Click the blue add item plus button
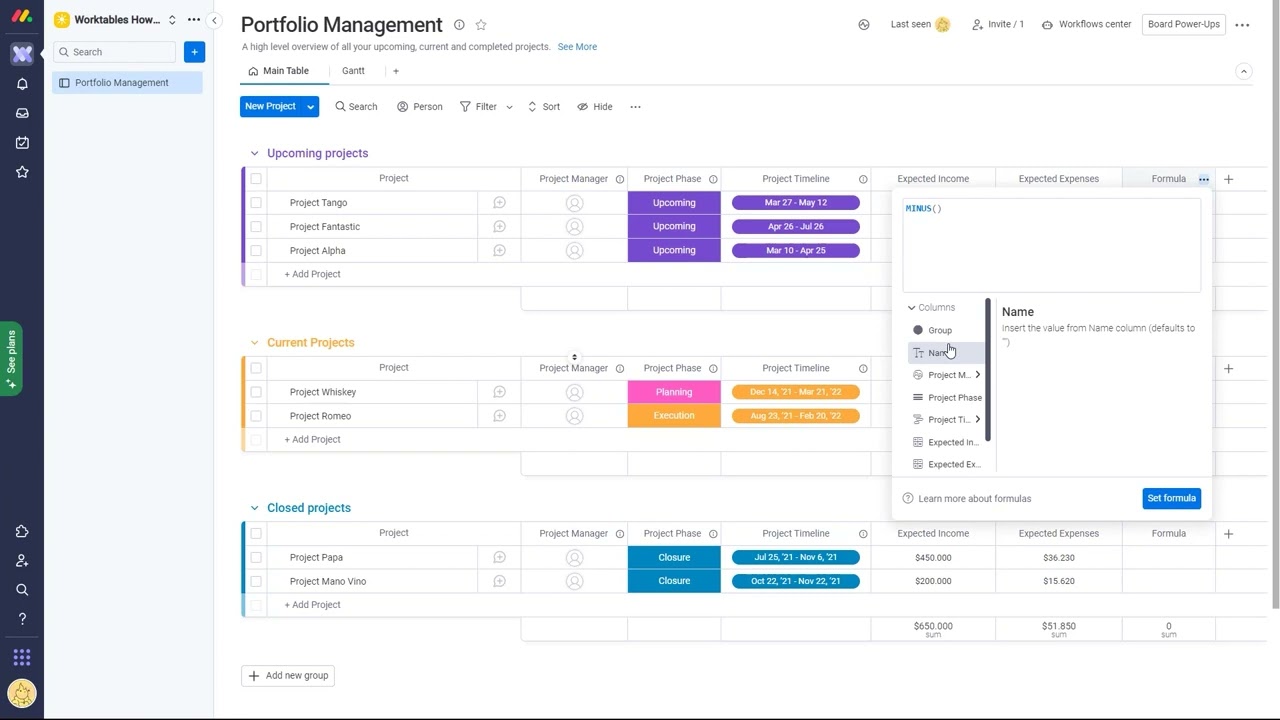The image size is (1280, 720). [x=194, y=52]
